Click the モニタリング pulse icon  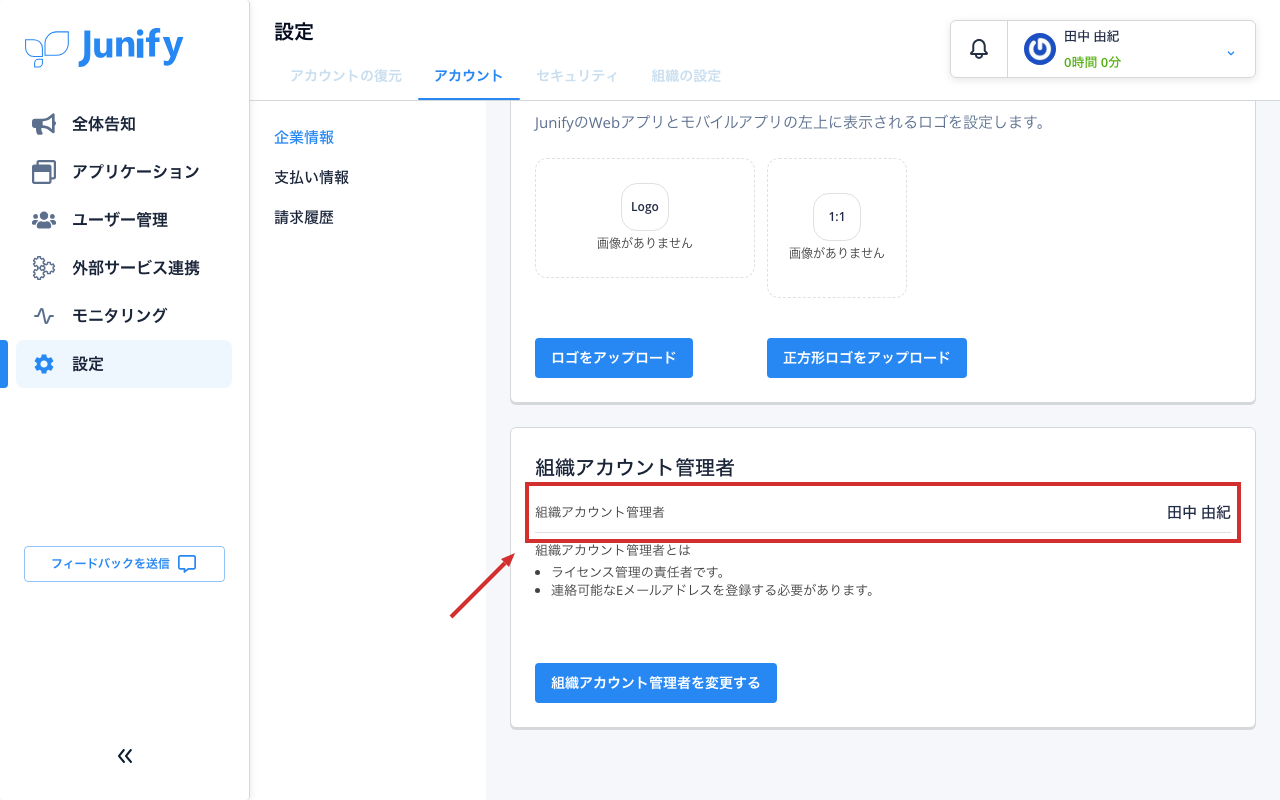[x=44, y=316]
